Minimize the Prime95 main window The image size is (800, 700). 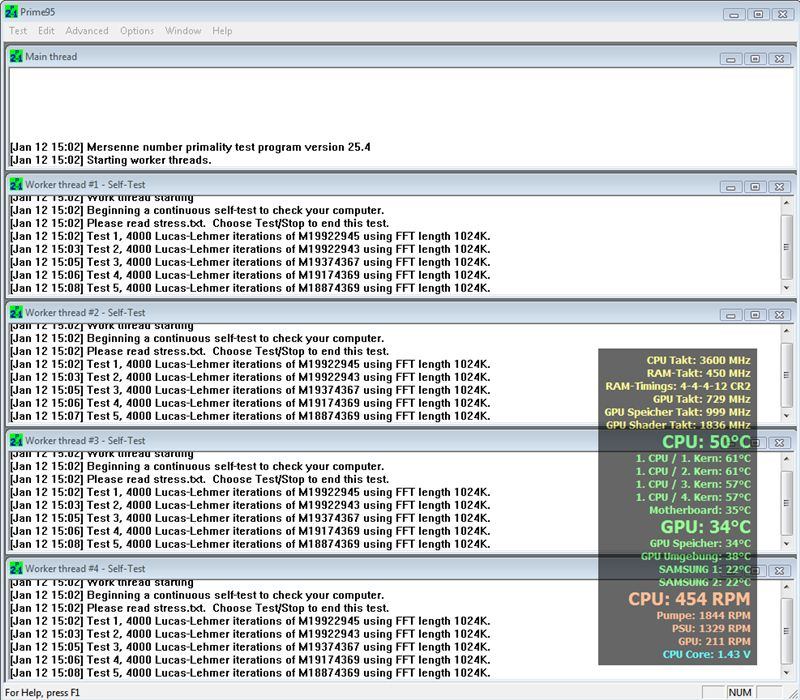click(734, 14)
